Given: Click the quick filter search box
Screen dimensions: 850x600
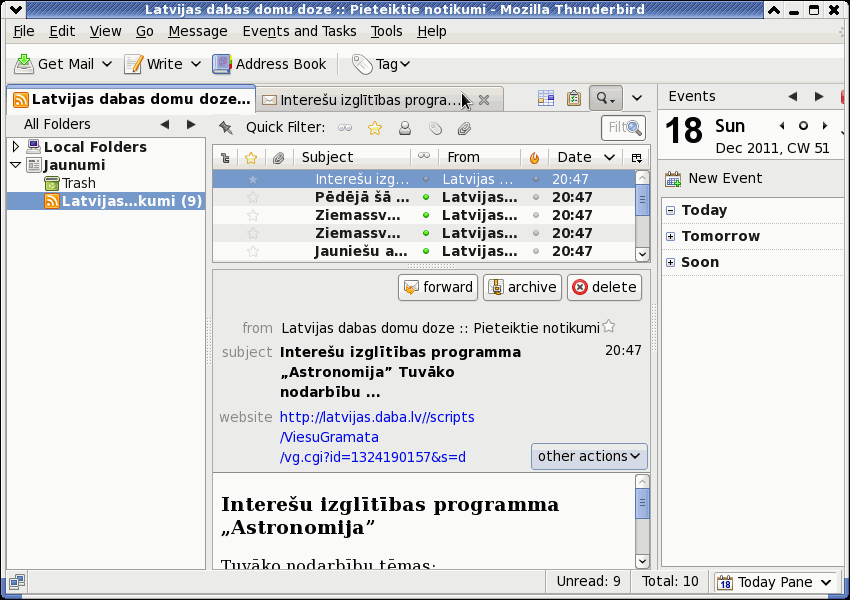Looking at the screenshot, I should tap(623, 128).
